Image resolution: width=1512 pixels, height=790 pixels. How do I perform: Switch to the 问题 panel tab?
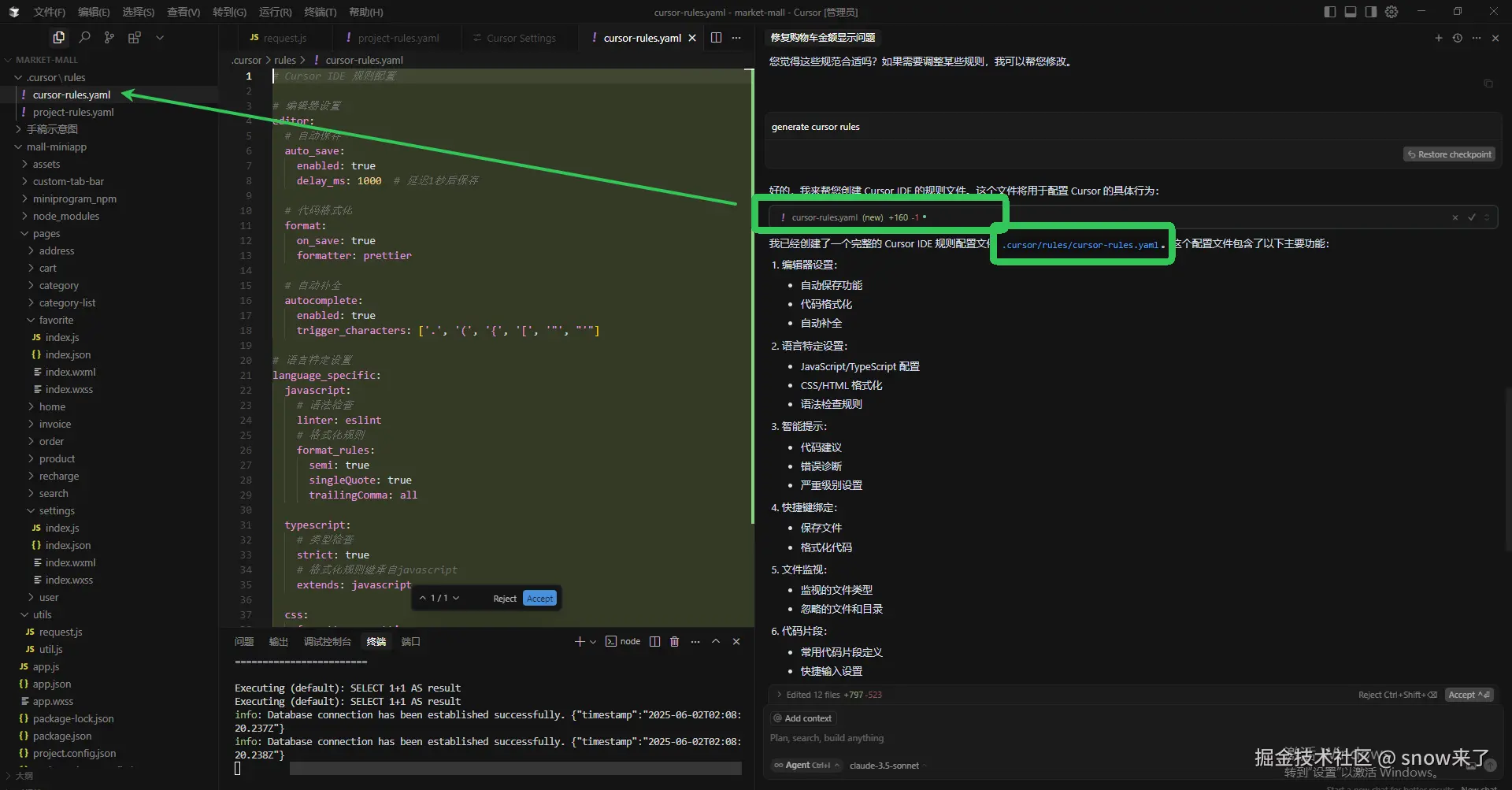coord(244,642)
